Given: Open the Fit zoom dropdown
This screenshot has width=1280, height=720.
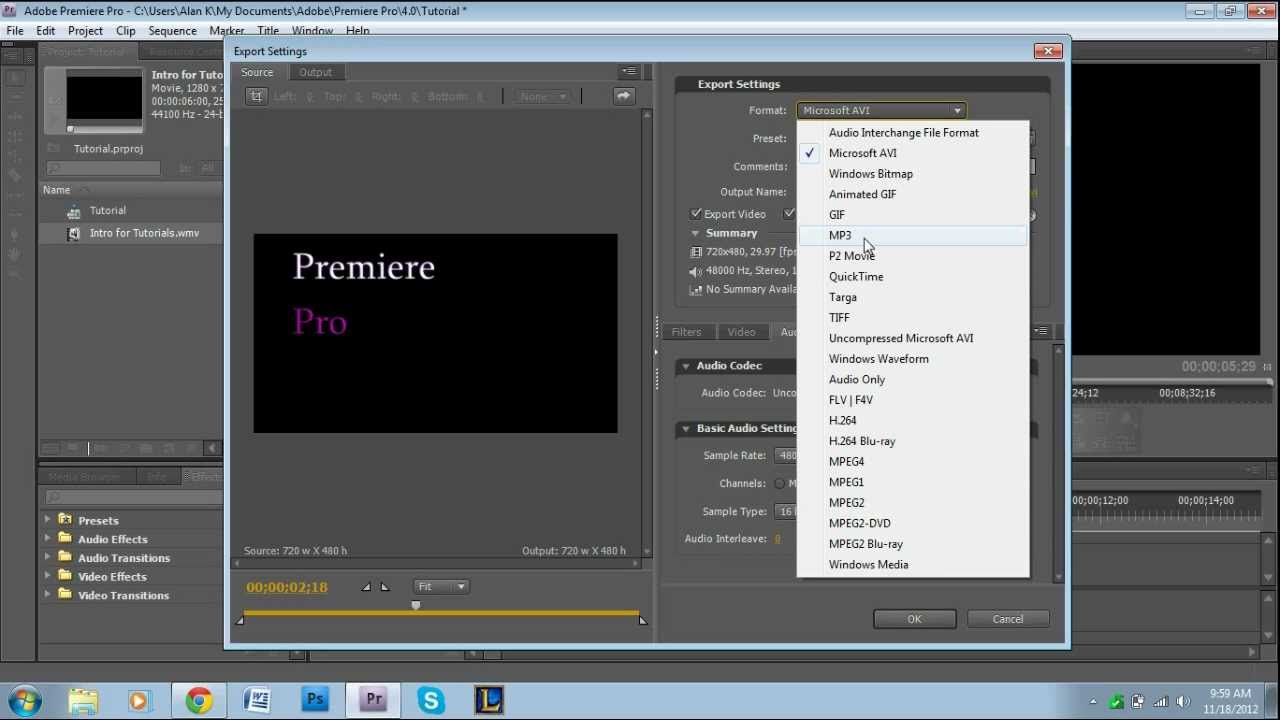Looking at the screenshot, I should (x=441, y=587).
